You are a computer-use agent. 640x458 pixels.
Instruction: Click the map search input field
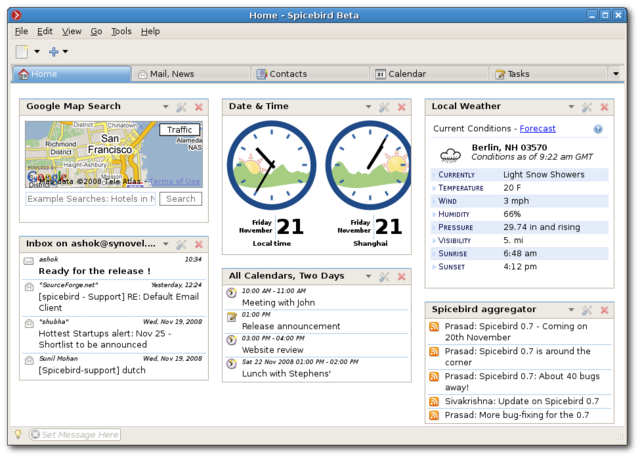tap(91, 199)
